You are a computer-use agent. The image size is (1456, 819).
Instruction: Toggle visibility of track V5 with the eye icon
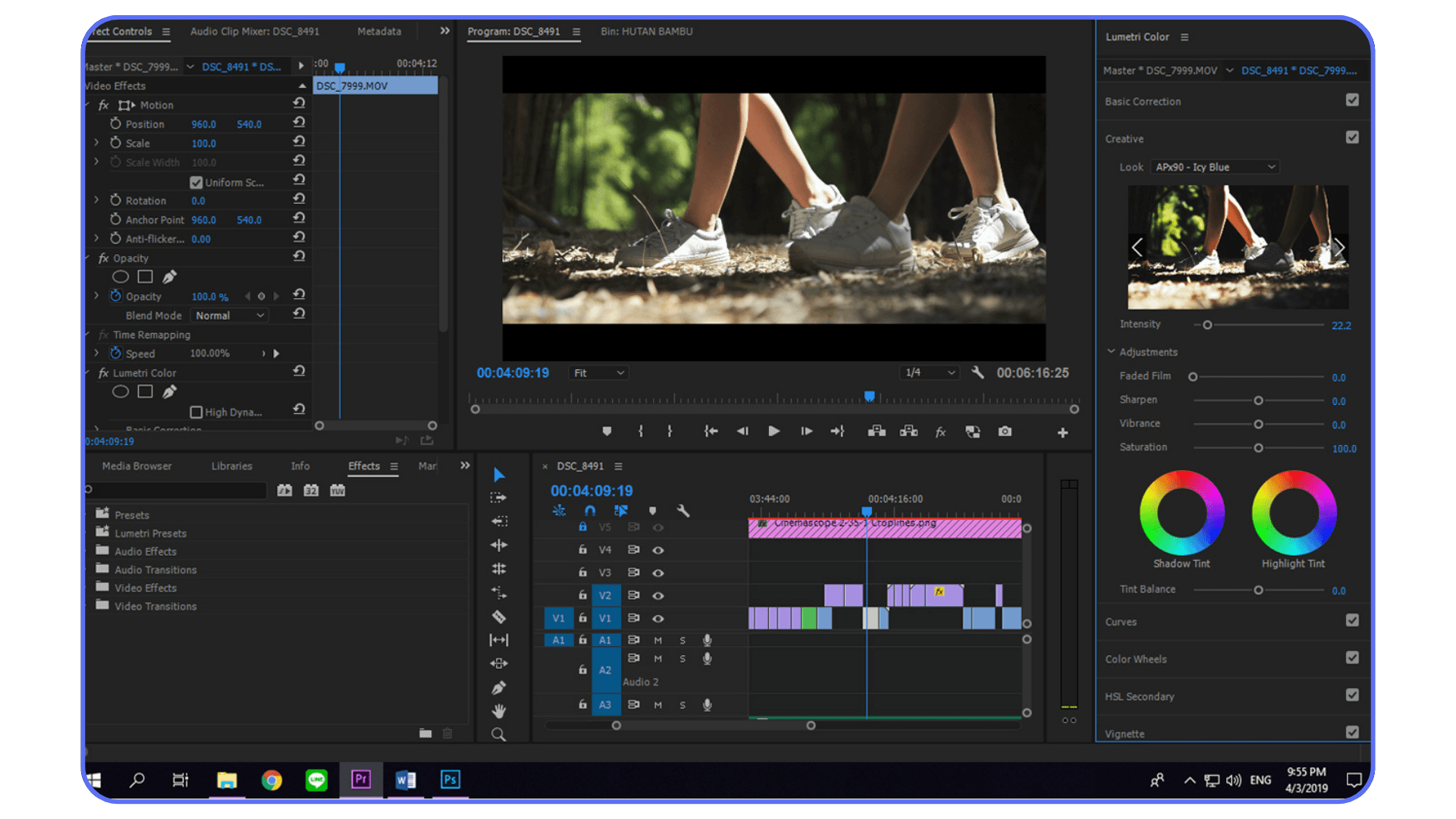click(658, 527)
